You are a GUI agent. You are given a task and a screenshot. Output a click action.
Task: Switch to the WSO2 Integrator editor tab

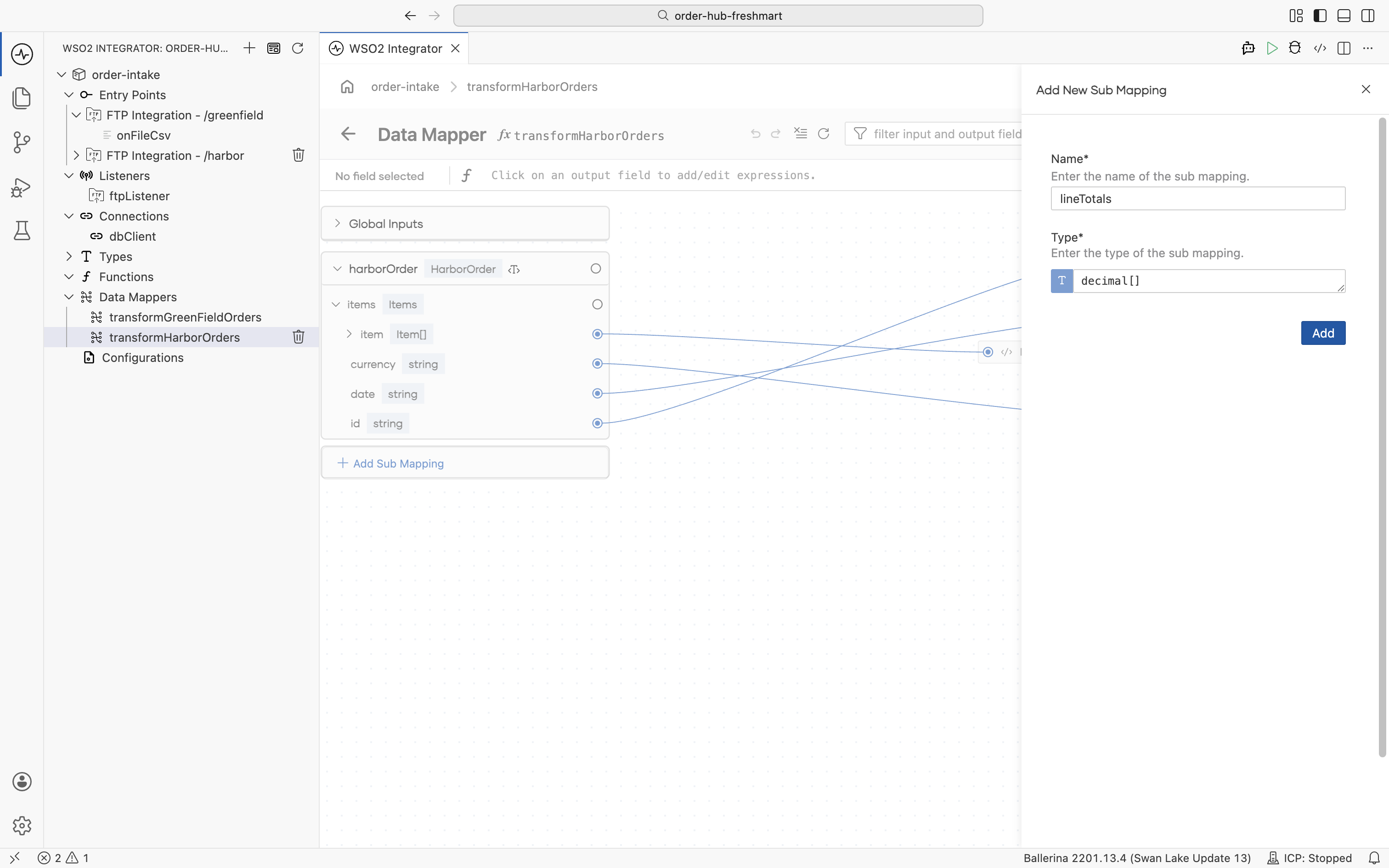(x=395, y=48)
